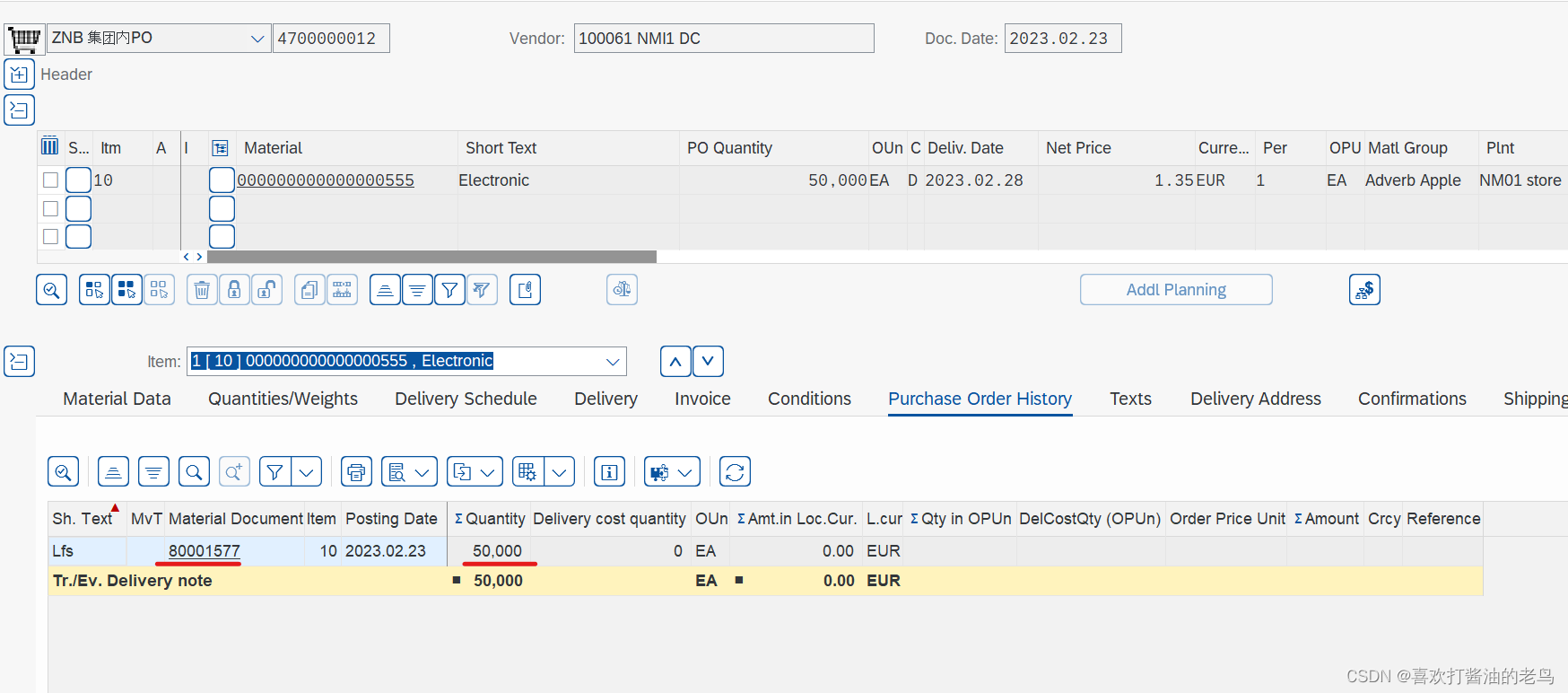
Task: Switch to Quantities/Weights tab
Action: click(283, 399)
